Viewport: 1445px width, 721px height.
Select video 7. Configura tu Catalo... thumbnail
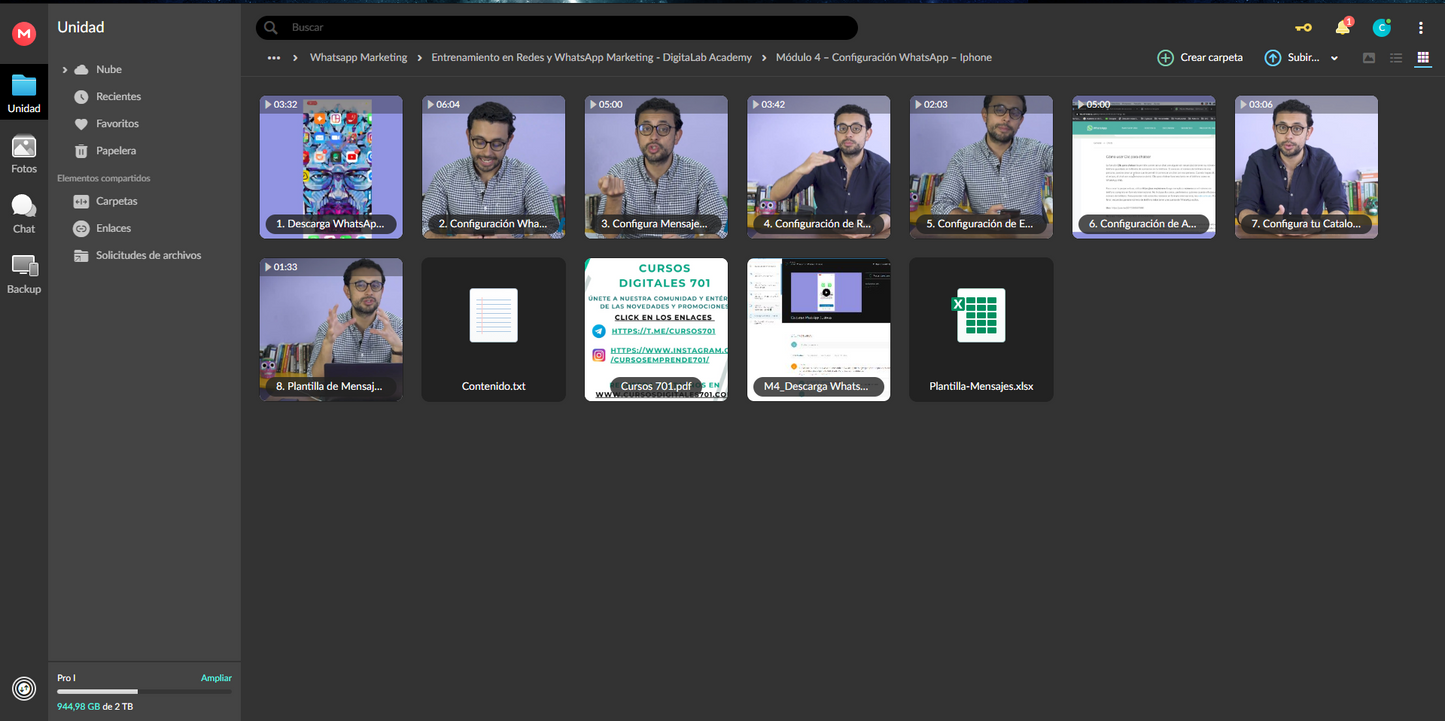click(1306, 167)
